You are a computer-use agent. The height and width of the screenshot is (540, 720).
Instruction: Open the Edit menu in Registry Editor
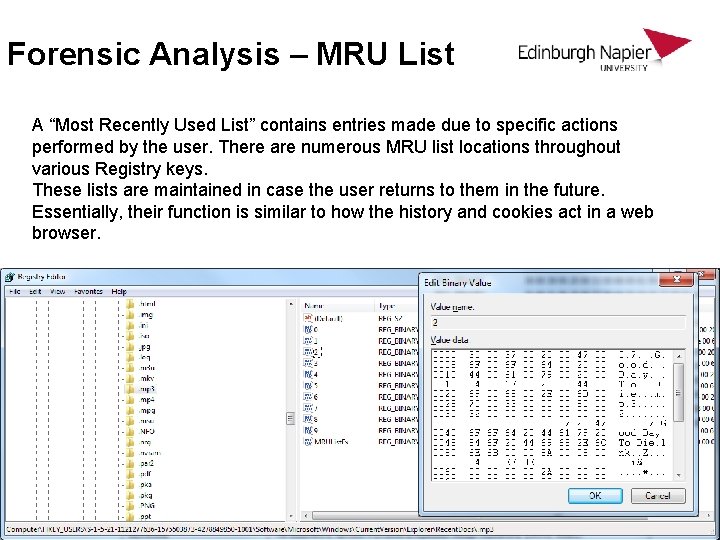(x=35, y=292)
